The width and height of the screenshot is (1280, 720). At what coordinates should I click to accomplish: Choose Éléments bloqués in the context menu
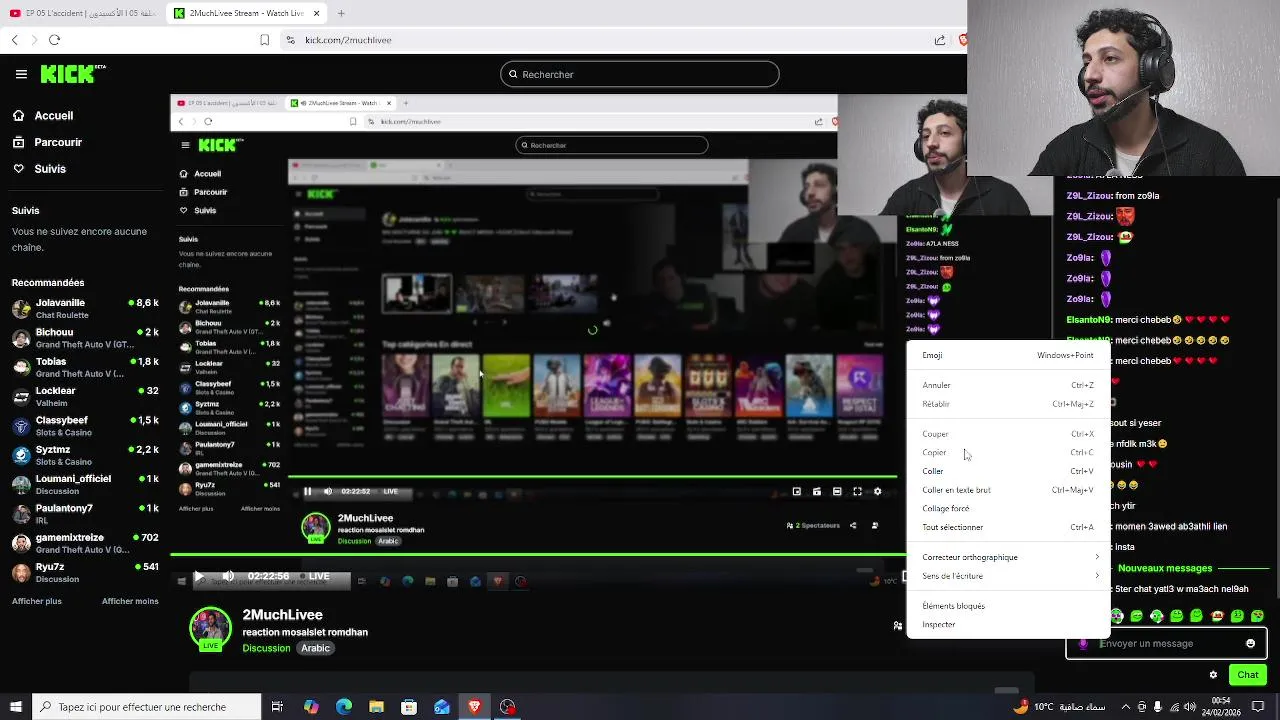pyautogui.click(x=1008, y=606)
